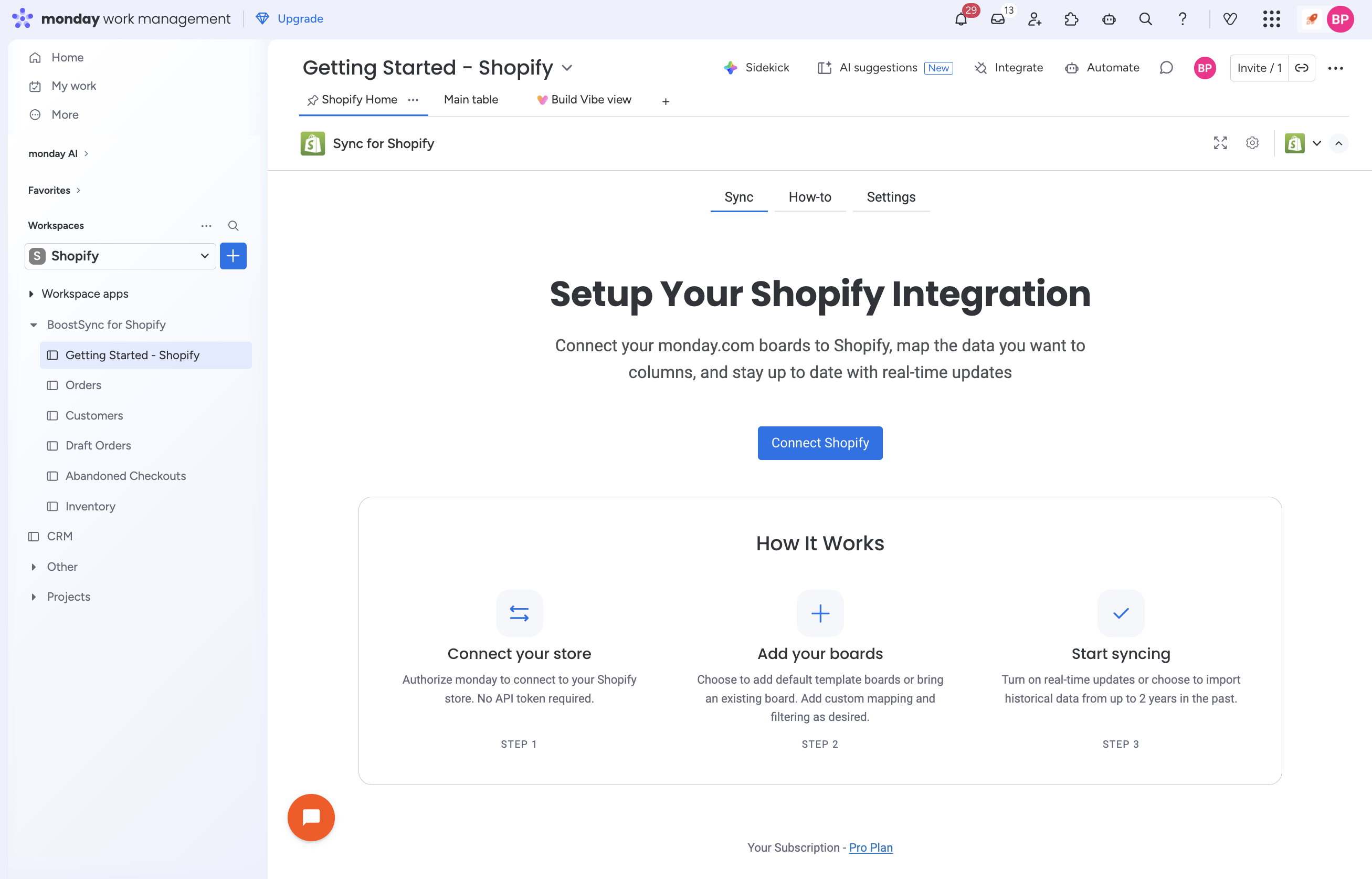This screenshot has width=1372, height=879.
Task: Collapse the app header with up chevron
Action: 1338,143
